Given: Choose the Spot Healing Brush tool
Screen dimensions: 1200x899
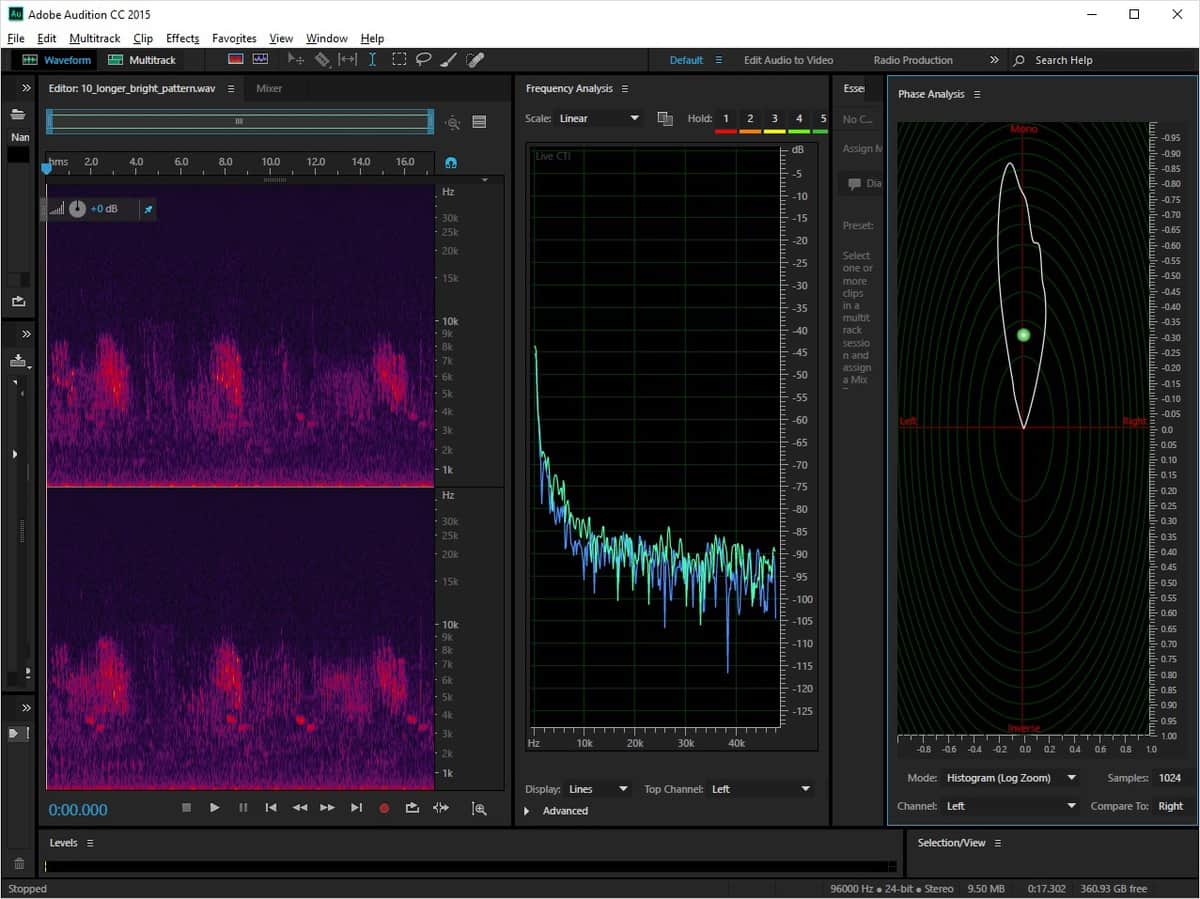Looking at the screenshot, I should 475,60.
